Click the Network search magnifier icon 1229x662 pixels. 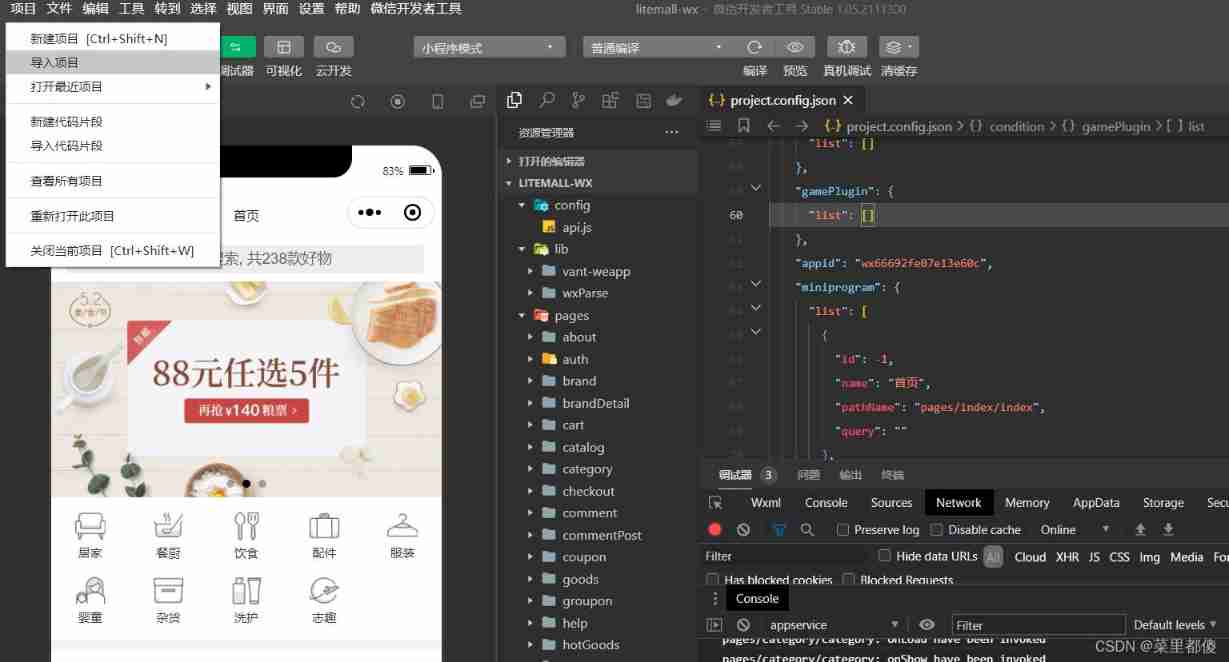[x=807, y=530]
